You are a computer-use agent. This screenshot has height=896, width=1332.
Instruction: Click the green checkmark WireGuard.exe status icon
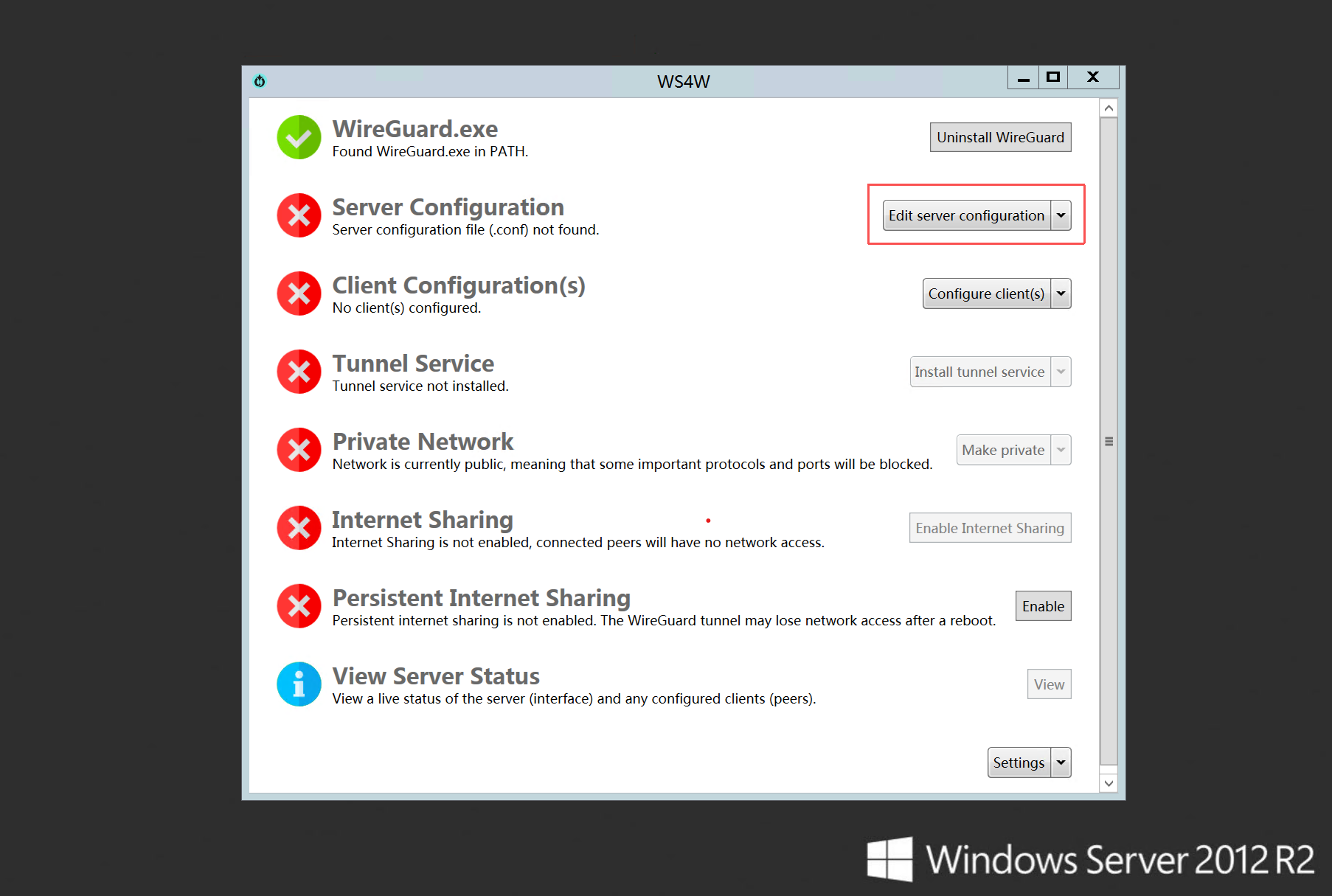pyautogui.click(x=299, y=137)
